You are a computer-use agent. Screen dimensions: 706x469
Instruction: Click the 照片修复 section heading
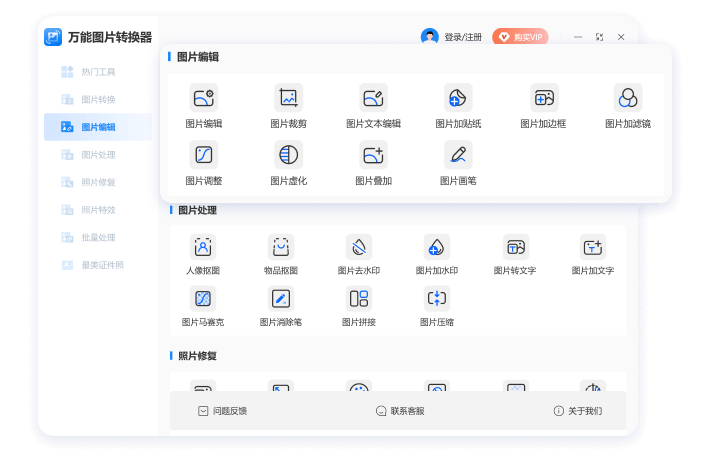(x=197, y=356)
